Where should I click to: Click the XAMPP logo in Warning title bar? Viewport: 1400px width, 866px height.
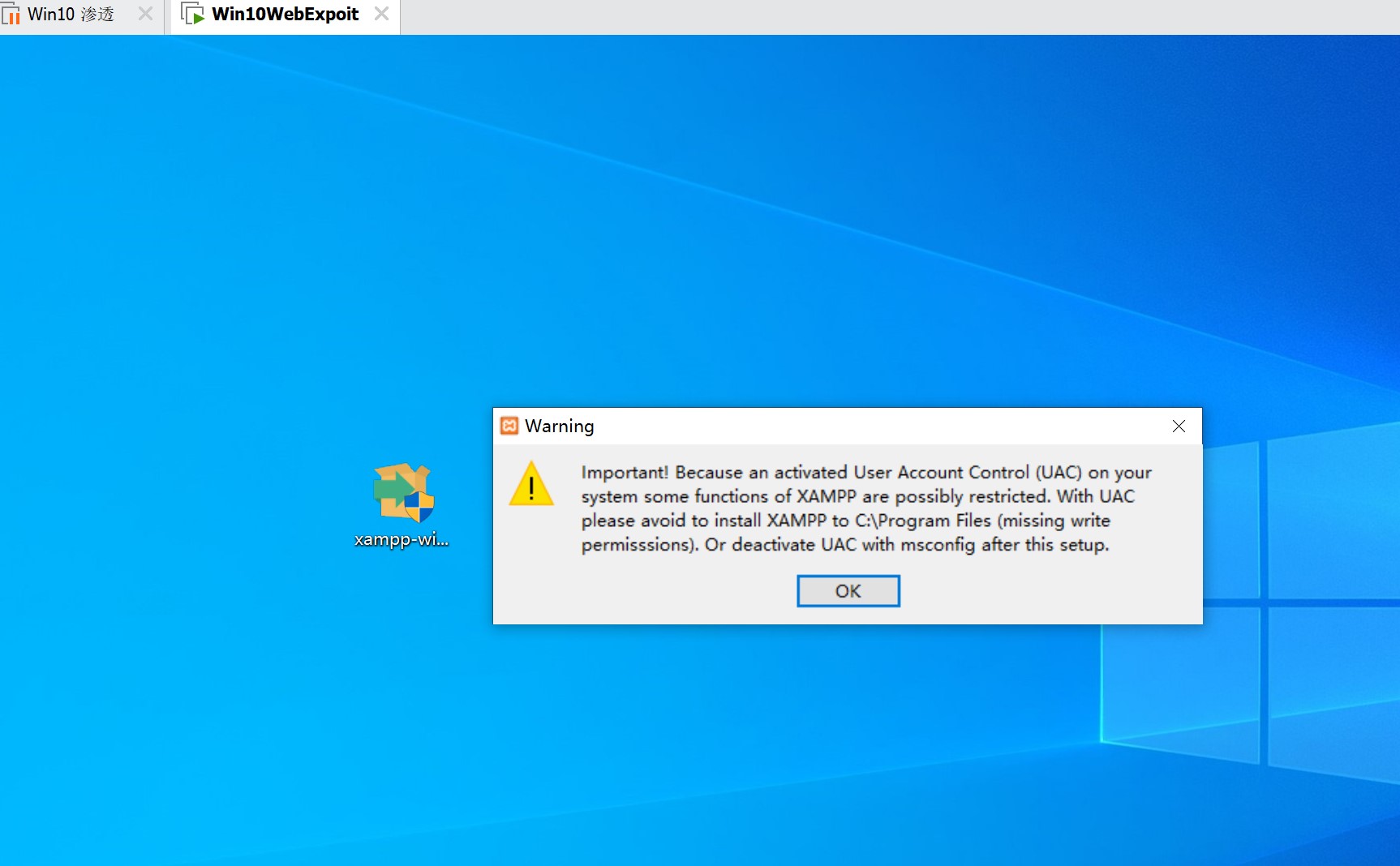(x=509, y=426)
